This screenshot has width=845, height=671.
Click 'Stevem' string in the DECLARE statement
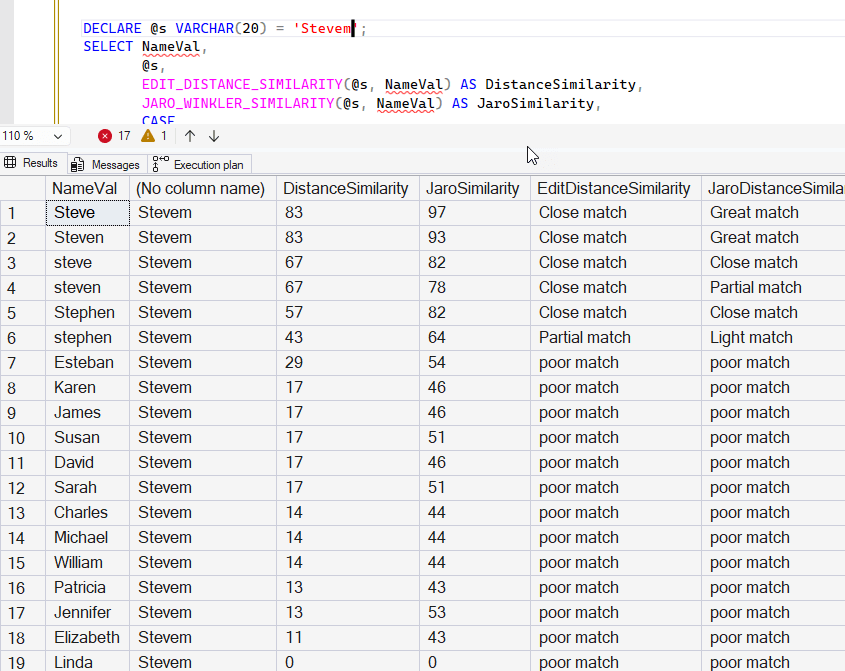(325, 29)
